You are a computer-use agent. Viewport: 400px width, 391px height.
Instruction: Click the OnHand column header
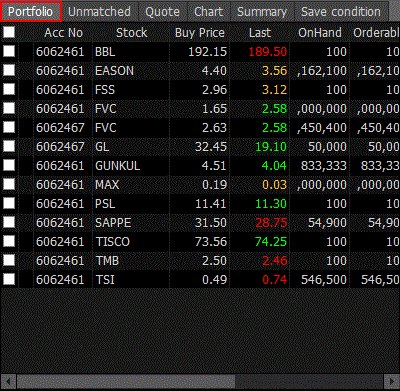319,33
